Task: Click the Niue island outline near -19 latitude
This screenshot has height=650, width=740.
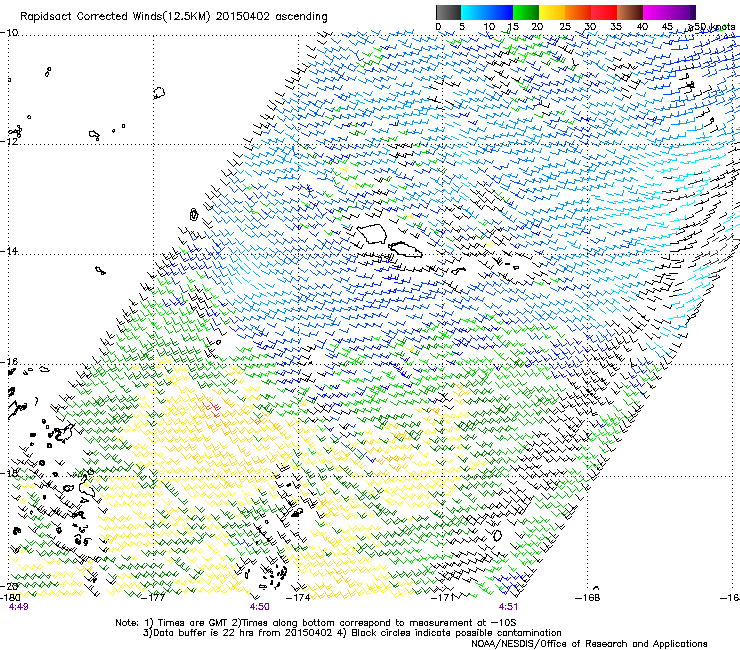Action: pos(497,535)
